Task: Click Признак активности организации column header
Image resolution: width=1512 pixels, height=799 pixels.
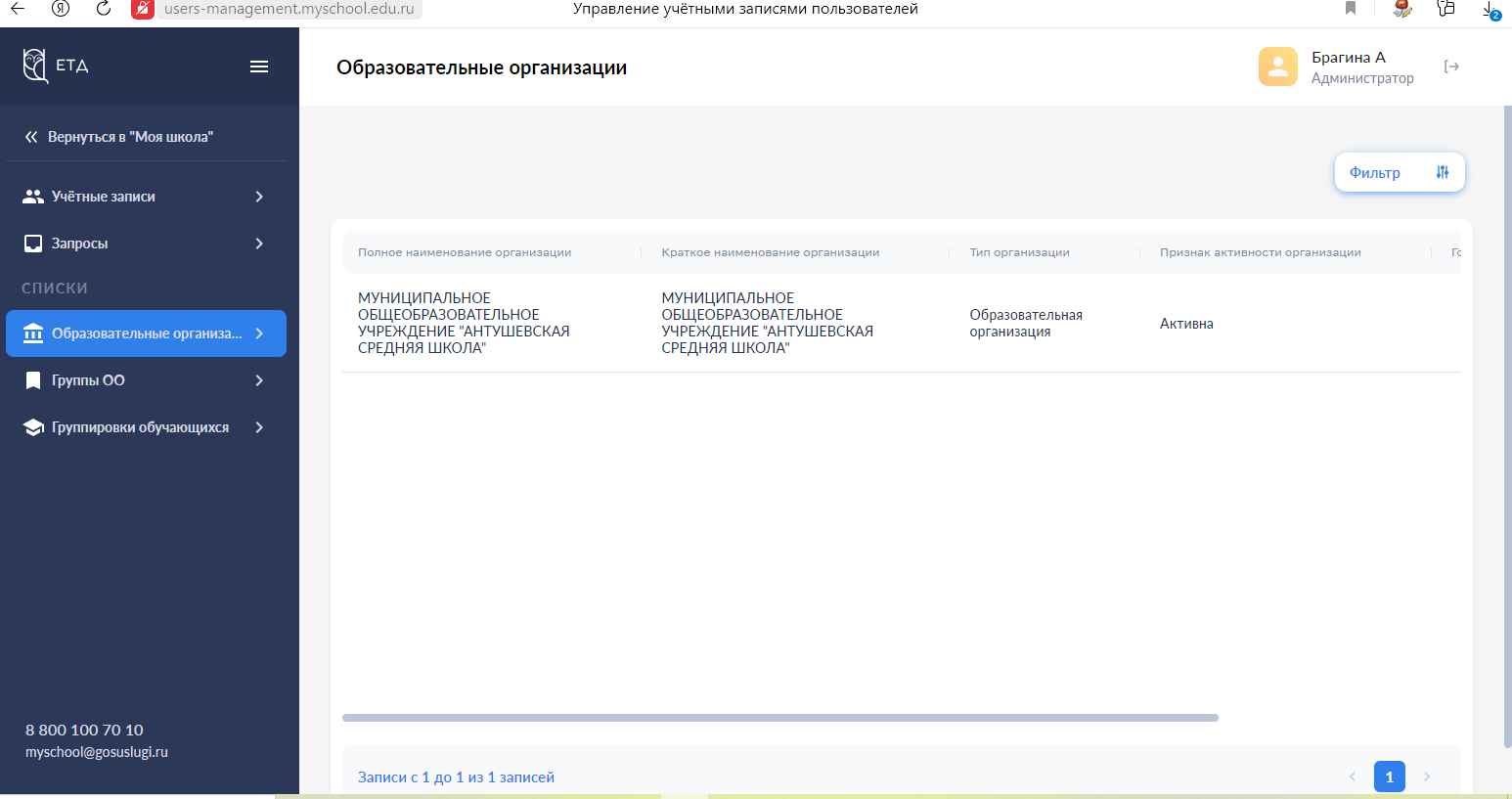Action: [x=1261, y=252]
